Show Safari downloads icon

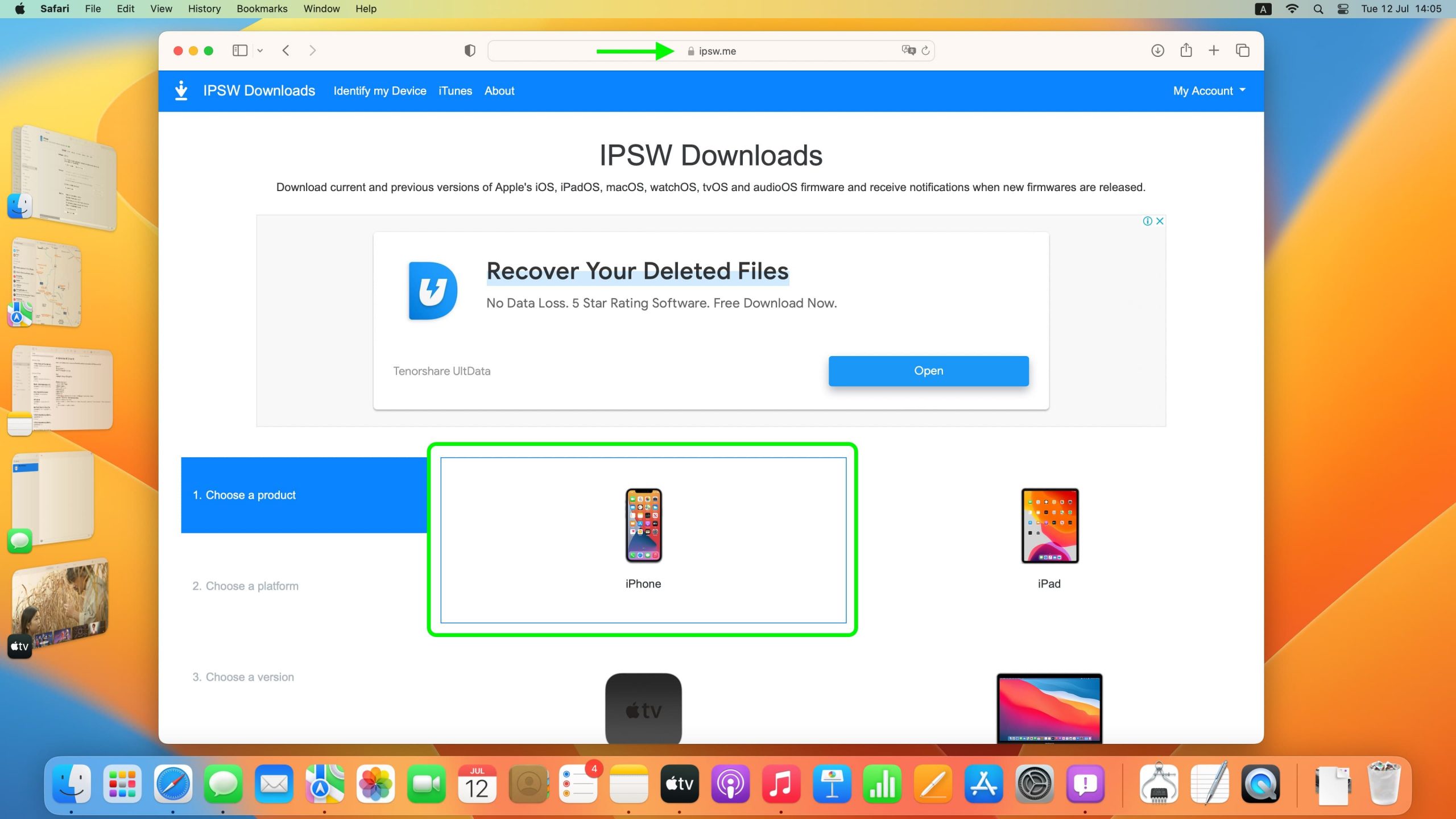click(x=1157, y=51)
